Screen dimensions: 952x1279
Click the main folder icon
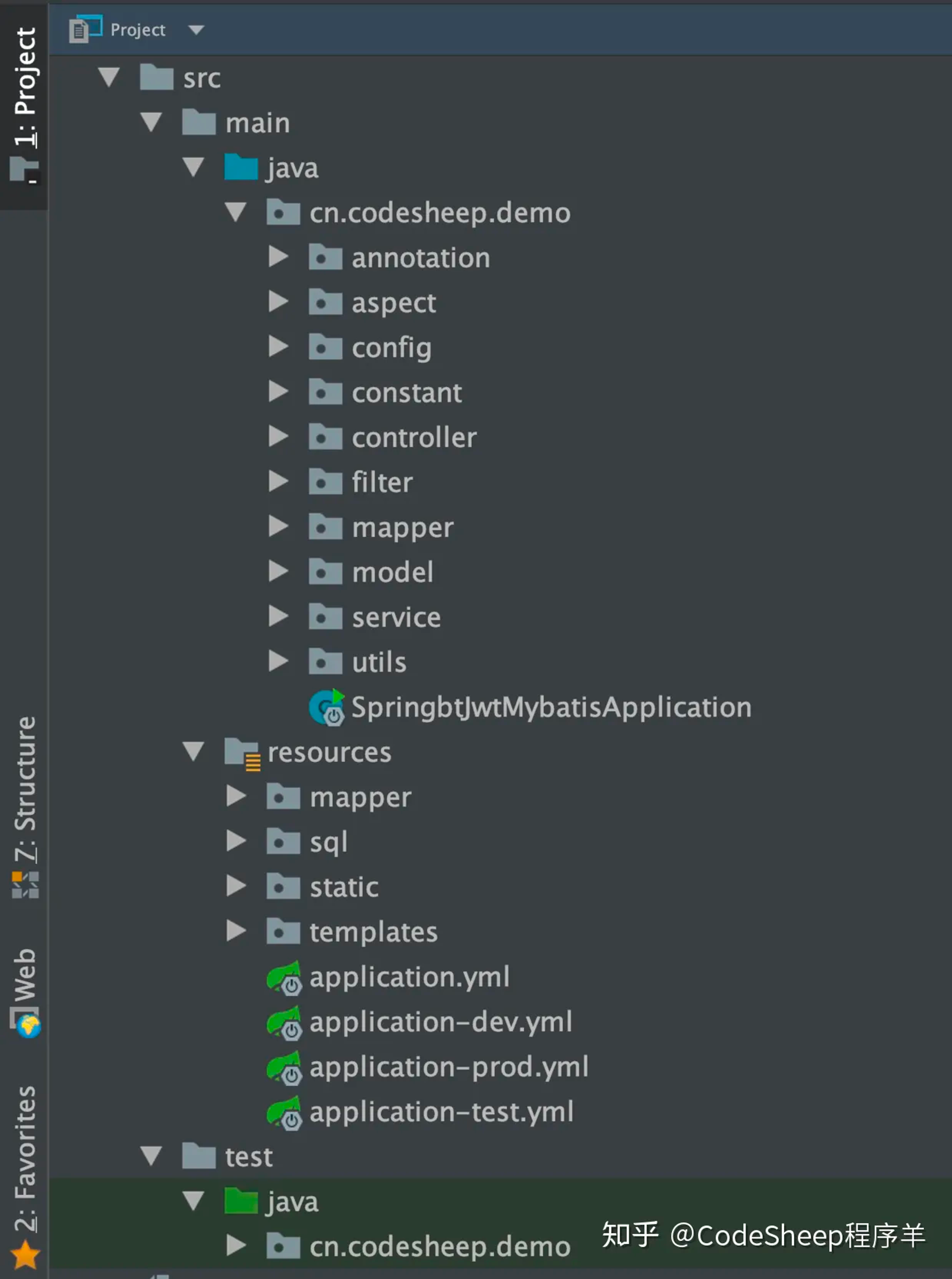click(199, 122)
